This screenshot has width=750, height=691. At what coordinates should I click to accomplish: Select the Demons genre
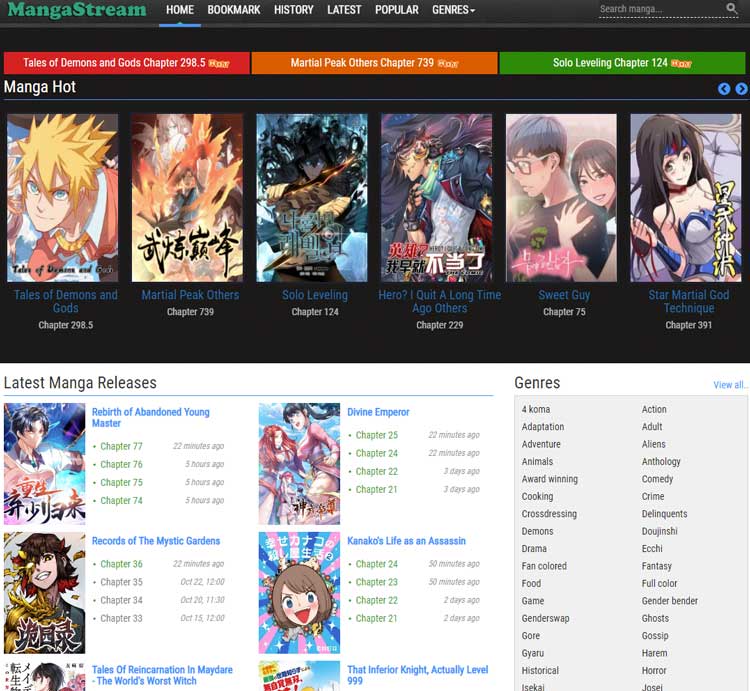tap(537, 531)
